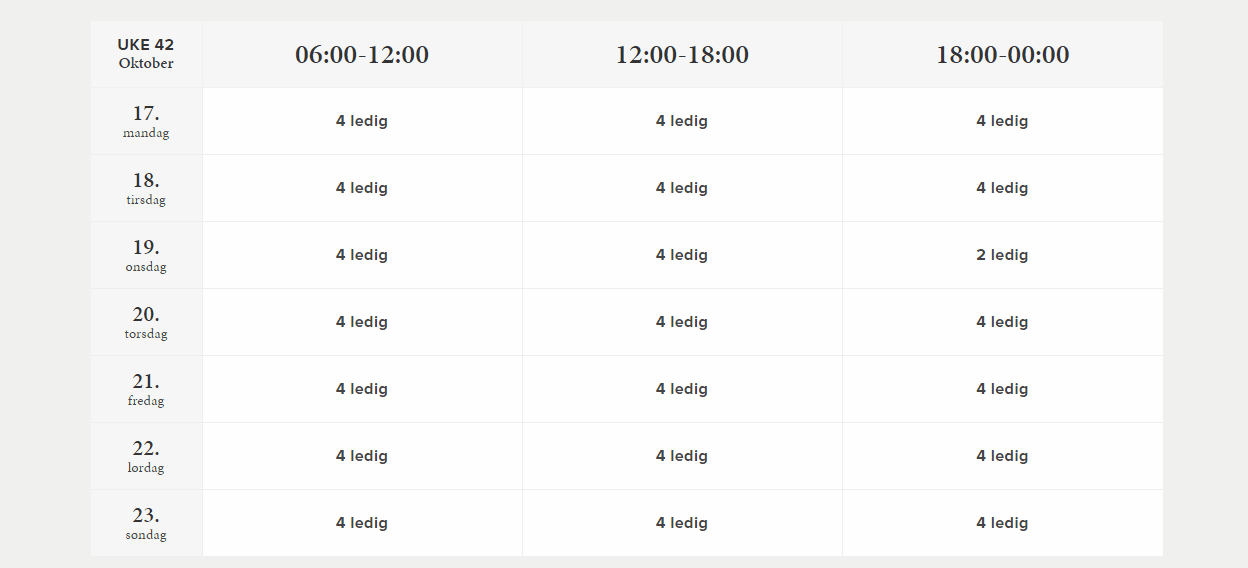
Task: Pick Sunday 23 slot 06:00-12:00
Action: click(x=362, y=523)
